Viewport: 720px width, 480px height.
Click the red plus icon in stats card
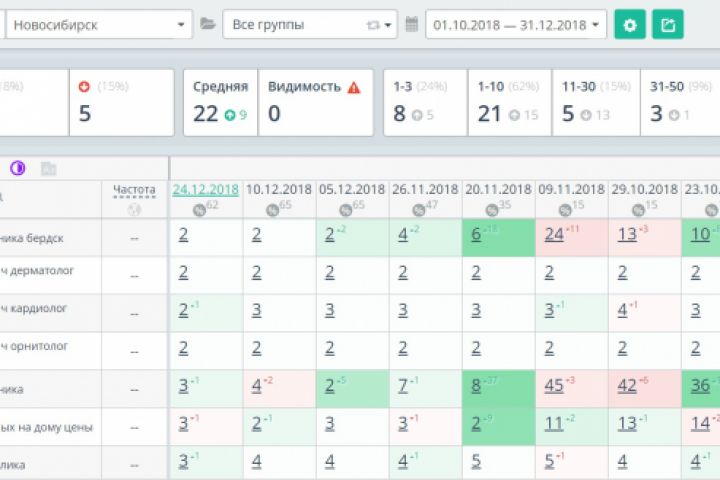(x=84, y=87)
